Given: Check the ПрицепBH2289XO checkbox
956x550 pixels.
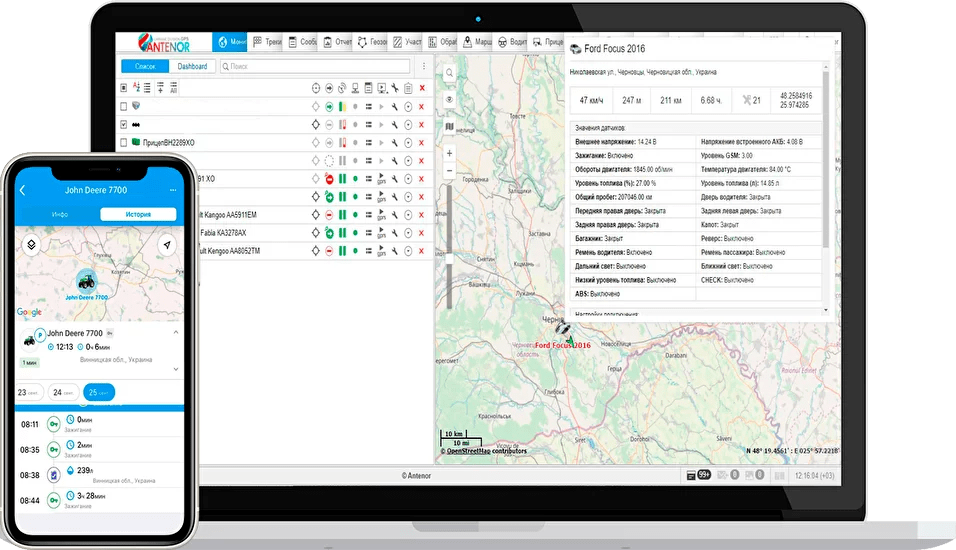Looking at the screenshot, I should point(124,142).
